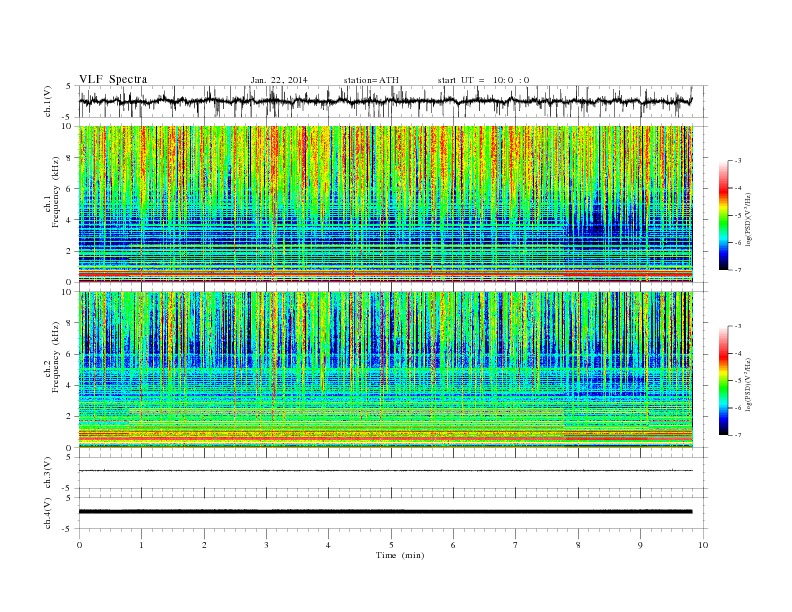The image size is (792, 612).
Task: Click the "-3" value on ch.1 colorbar
Action: point(738,161)
